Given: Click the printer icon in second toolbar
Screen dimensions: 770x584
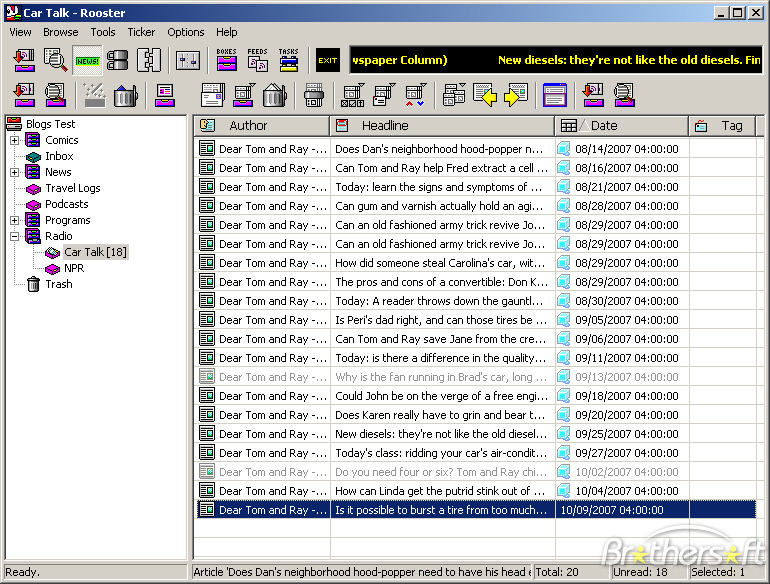Looking at the screenshot, I should [314, 95].
